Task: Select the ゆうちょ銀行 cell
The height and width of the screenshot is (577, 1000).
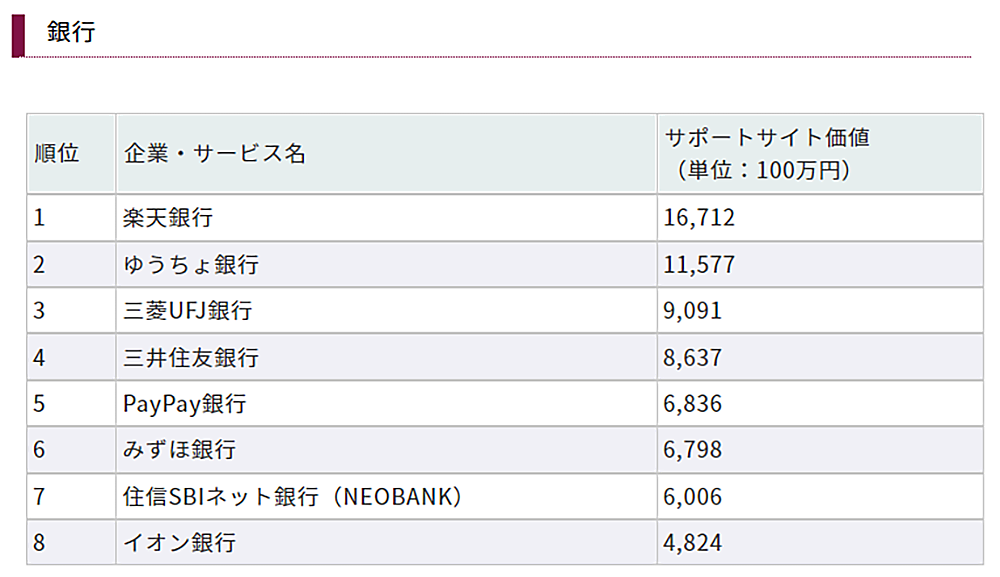Action: tap(191, 264)
